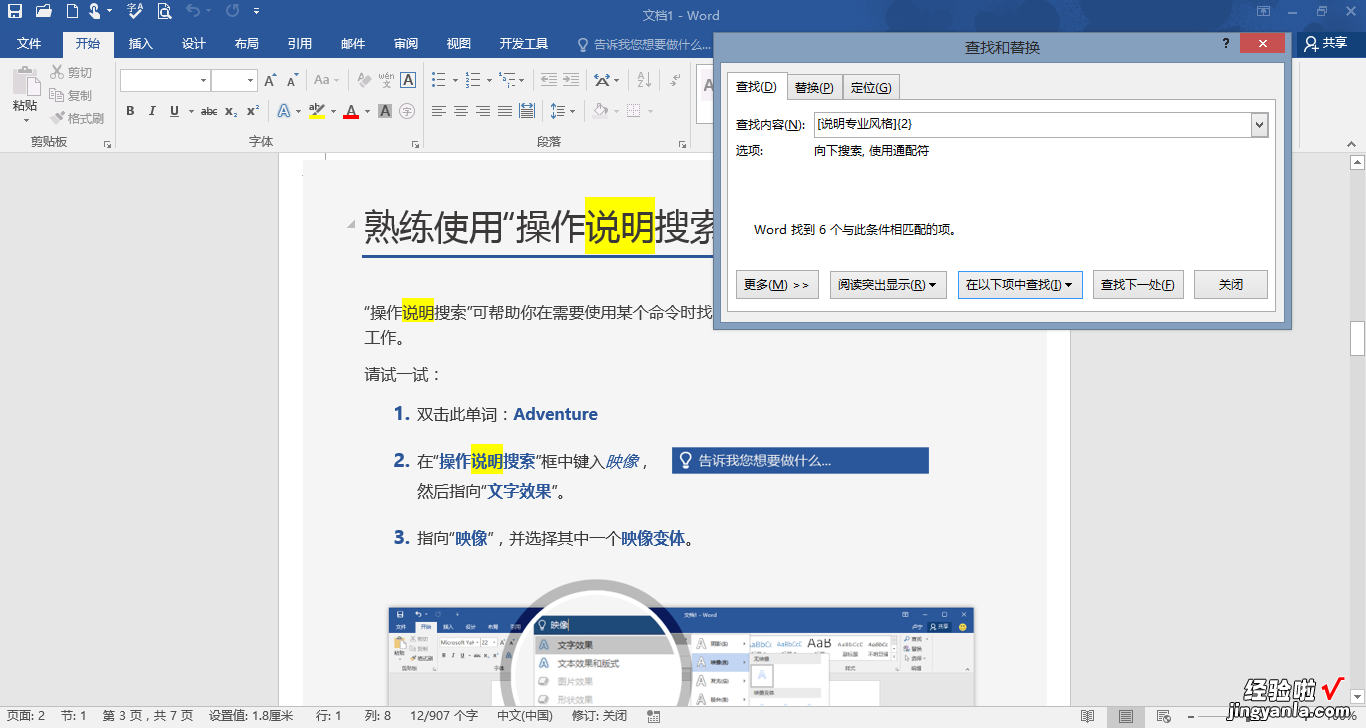Apply superscript formatting
Screen dimensions: 1366x728
253,111
